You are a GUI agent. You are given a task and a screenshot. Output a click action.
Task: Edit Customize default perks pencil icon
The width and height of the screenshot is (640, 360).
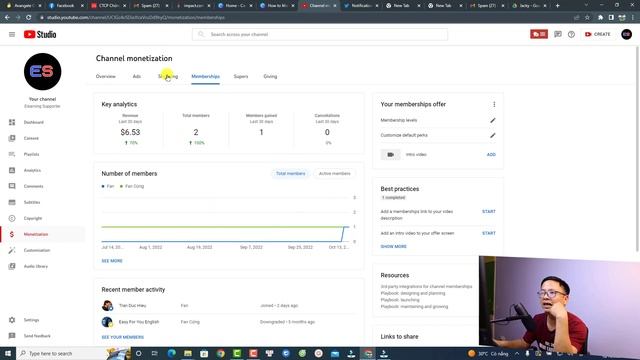click(x=493, y=135)
